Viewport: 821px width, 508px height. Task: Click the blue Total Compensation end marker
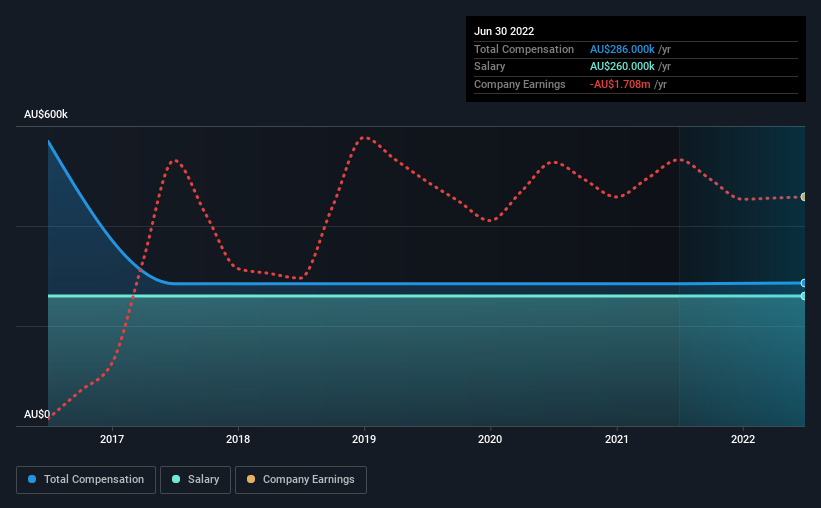(803, 283)
